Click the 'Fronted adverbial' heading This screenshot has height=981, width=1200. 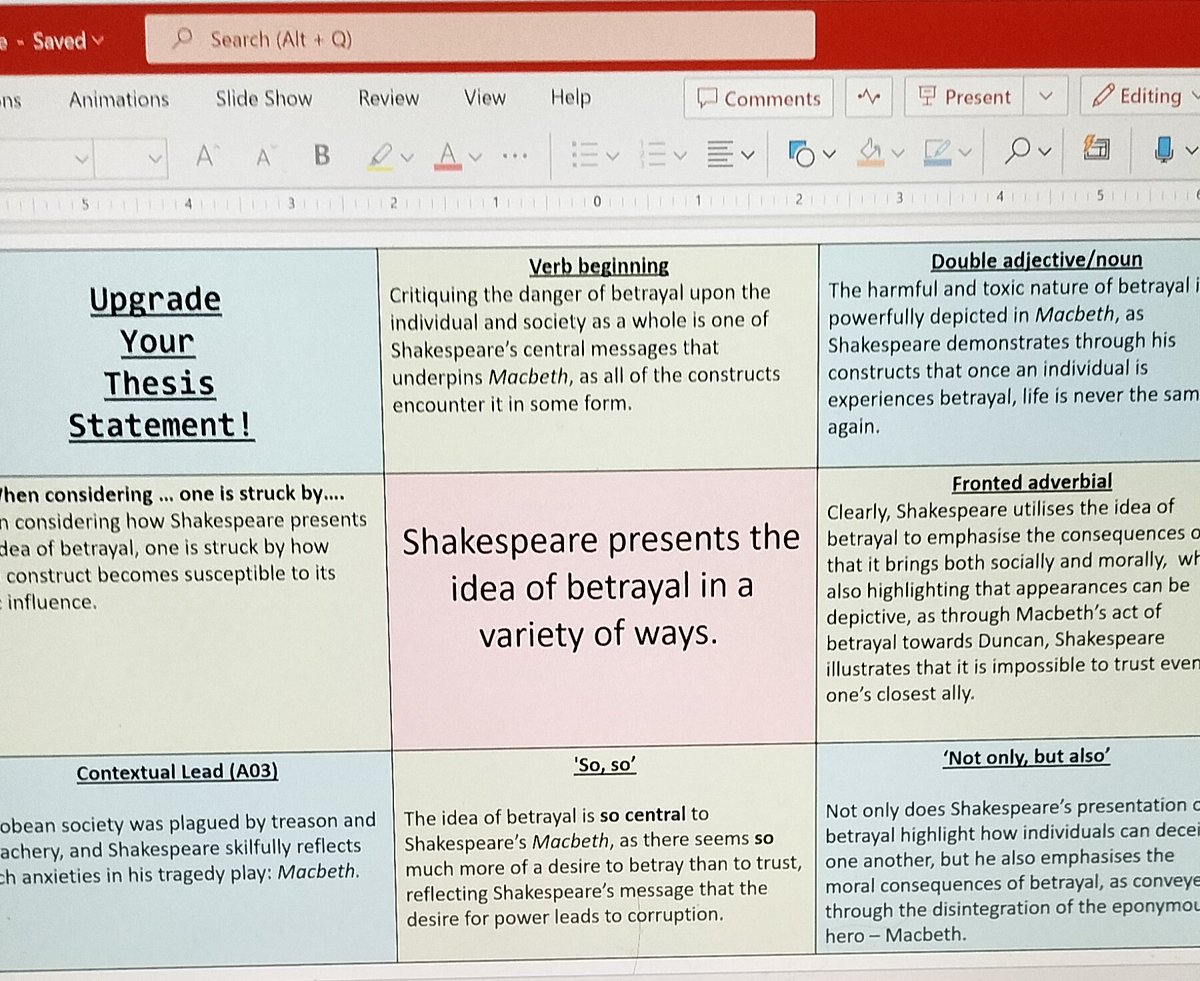pos(1032,483)
